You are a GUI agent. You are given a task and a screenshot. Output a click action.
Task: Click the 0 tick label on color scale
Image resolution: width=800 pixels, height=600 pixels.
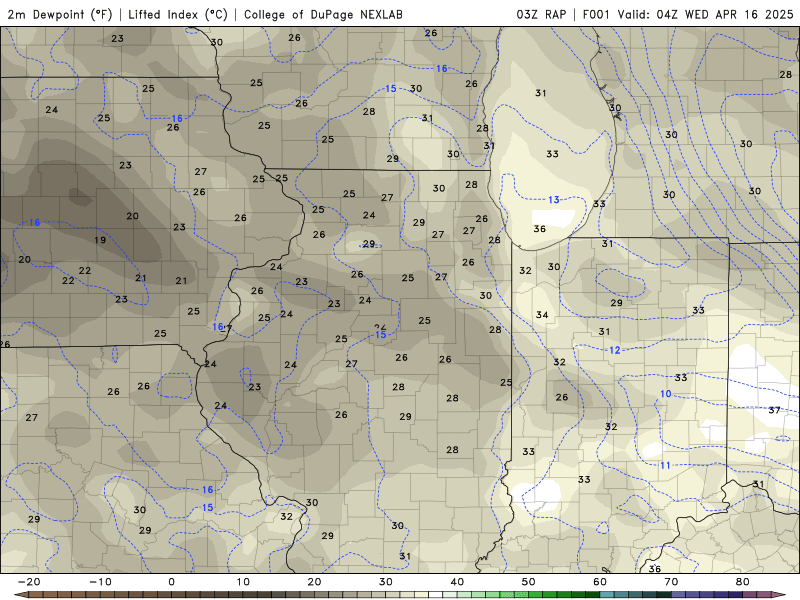(x=171, y=582)
